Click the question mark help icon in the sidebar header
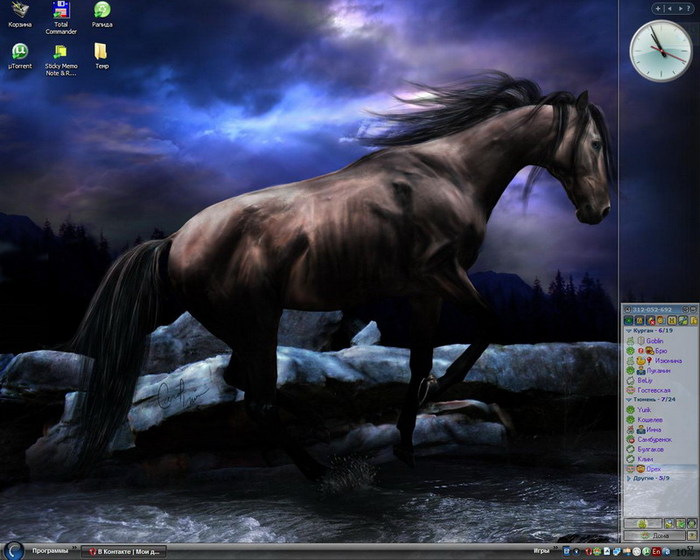 point(688,8)
